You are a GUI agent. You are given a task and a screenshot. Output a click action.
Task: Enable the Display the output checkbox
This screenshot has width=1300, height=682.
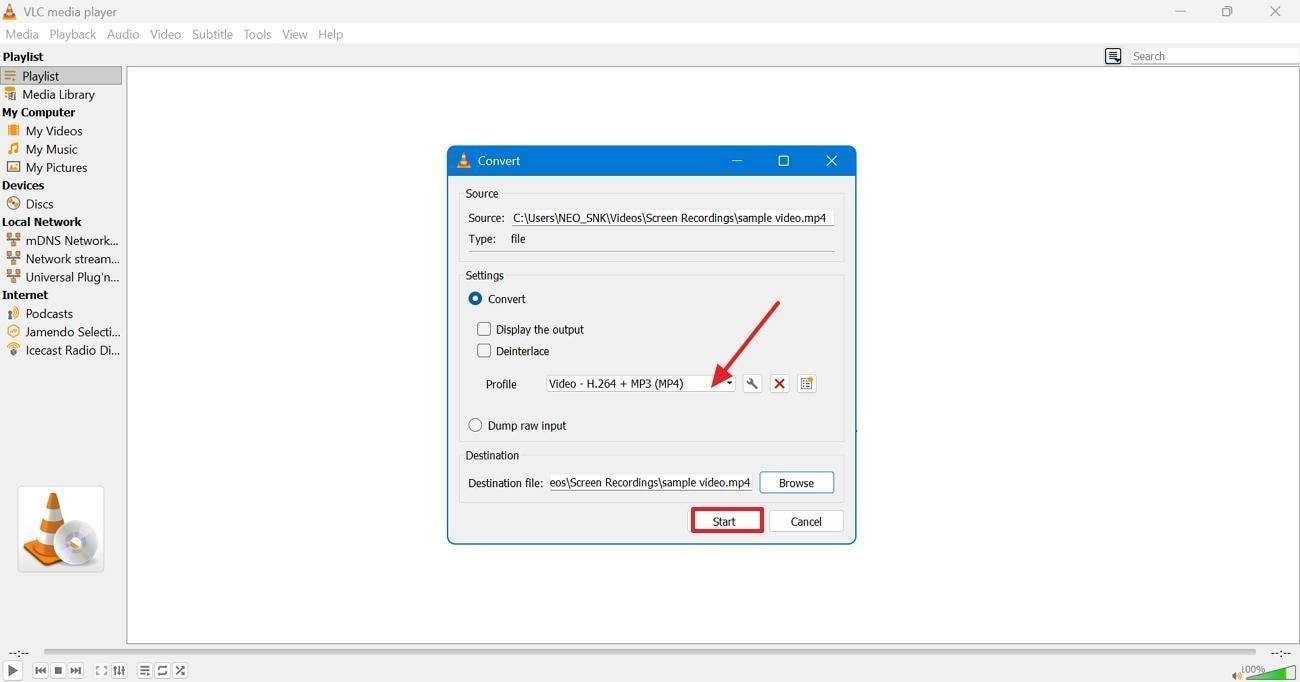pyautogui.click(x=484, y=328)
